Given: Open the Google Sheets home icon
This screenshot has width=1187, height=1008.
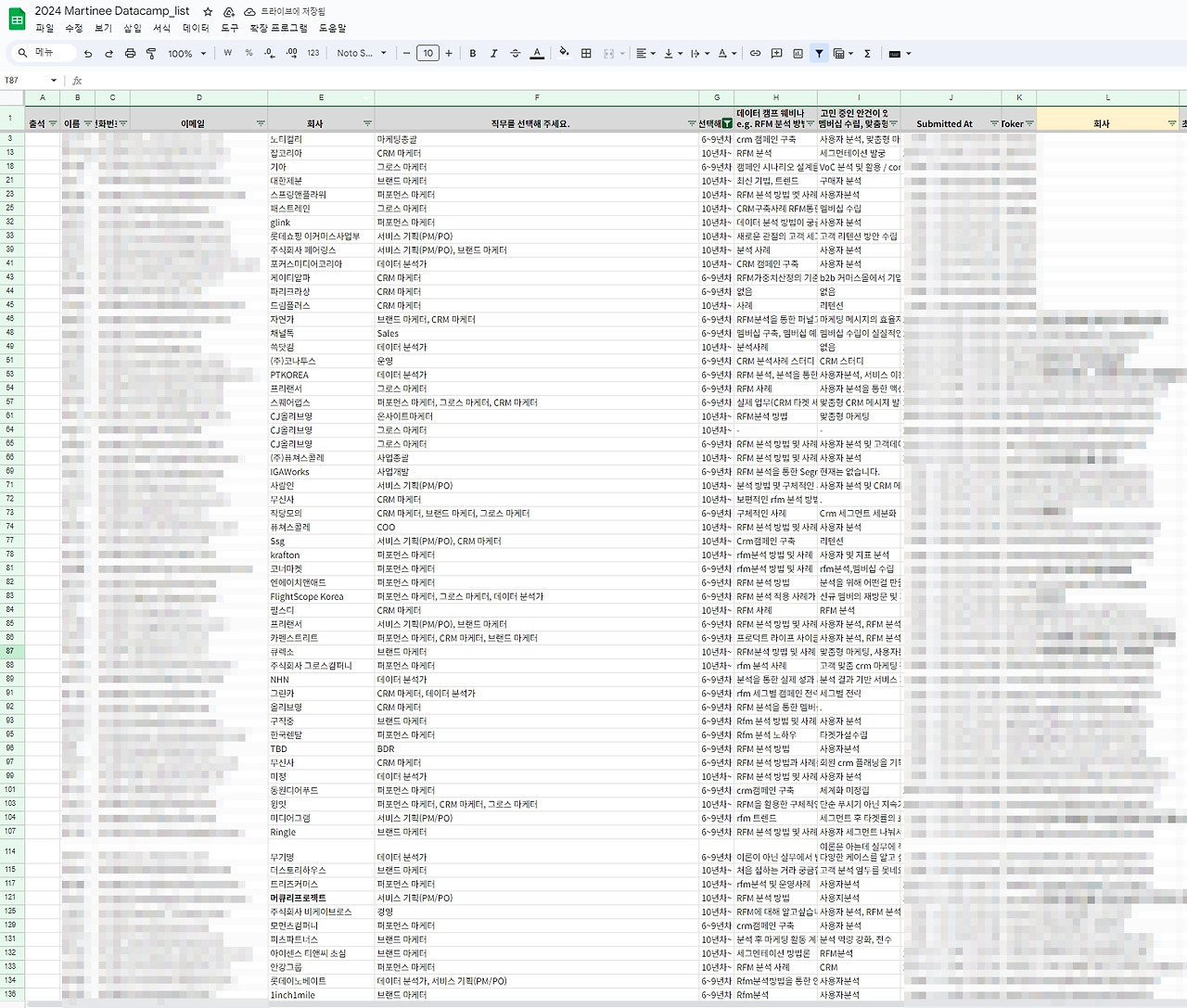Looking at the screenshot, I should click(17, 19).
